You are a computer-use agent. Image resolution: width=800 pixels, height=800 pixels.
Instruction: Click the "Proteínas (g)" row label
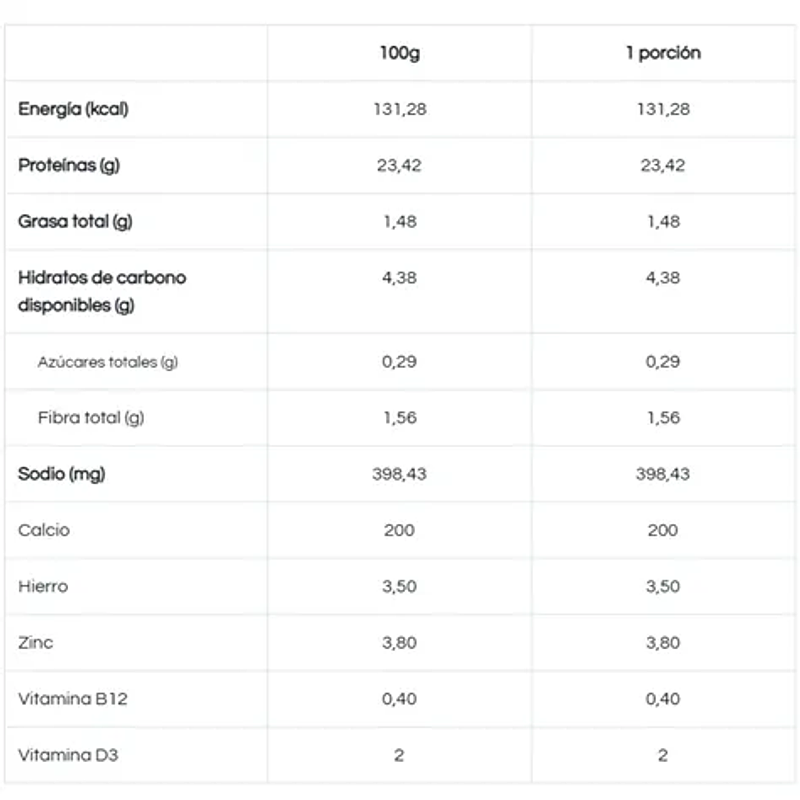(x=69, y=165)
